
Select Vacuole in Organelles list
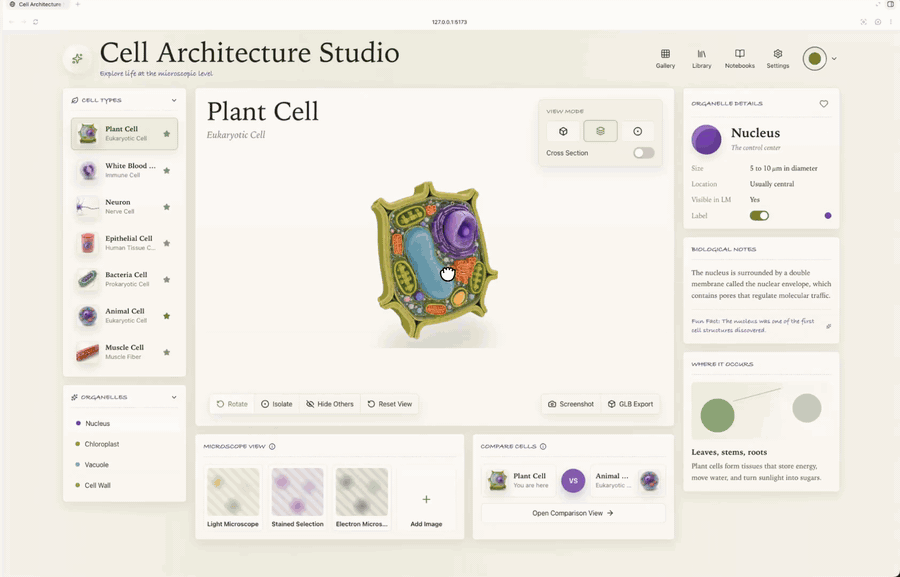pyautogui.click(x=124, y=465)
